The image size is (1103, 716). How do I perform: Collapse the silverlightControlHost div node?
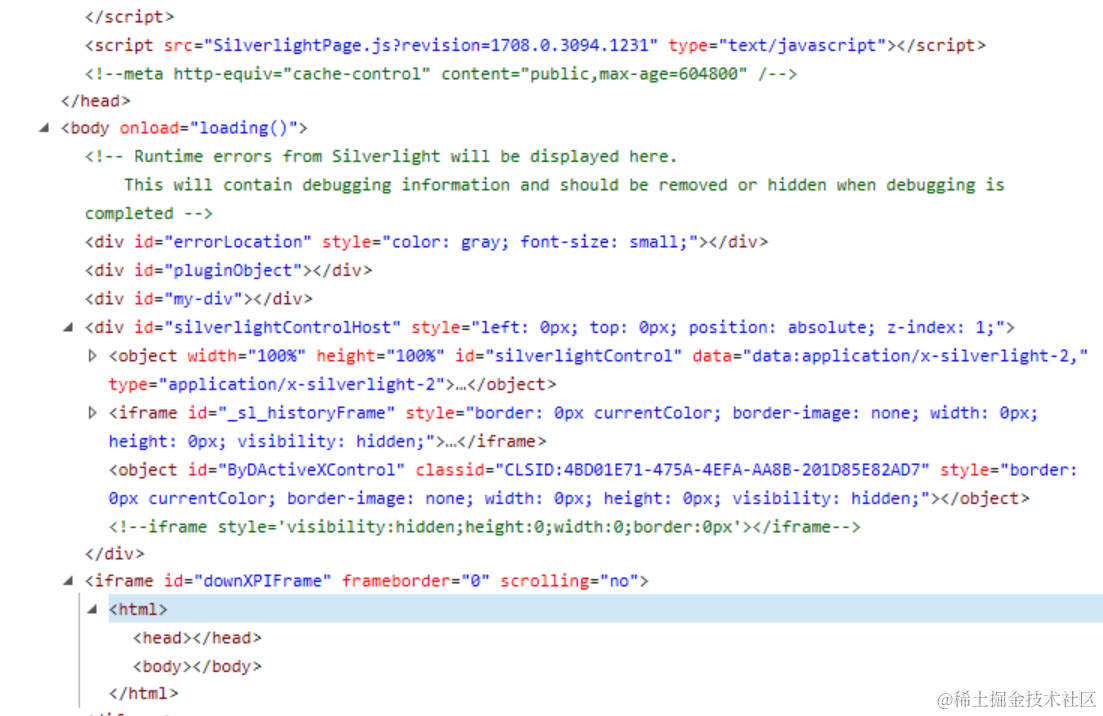tap(68, 327)
